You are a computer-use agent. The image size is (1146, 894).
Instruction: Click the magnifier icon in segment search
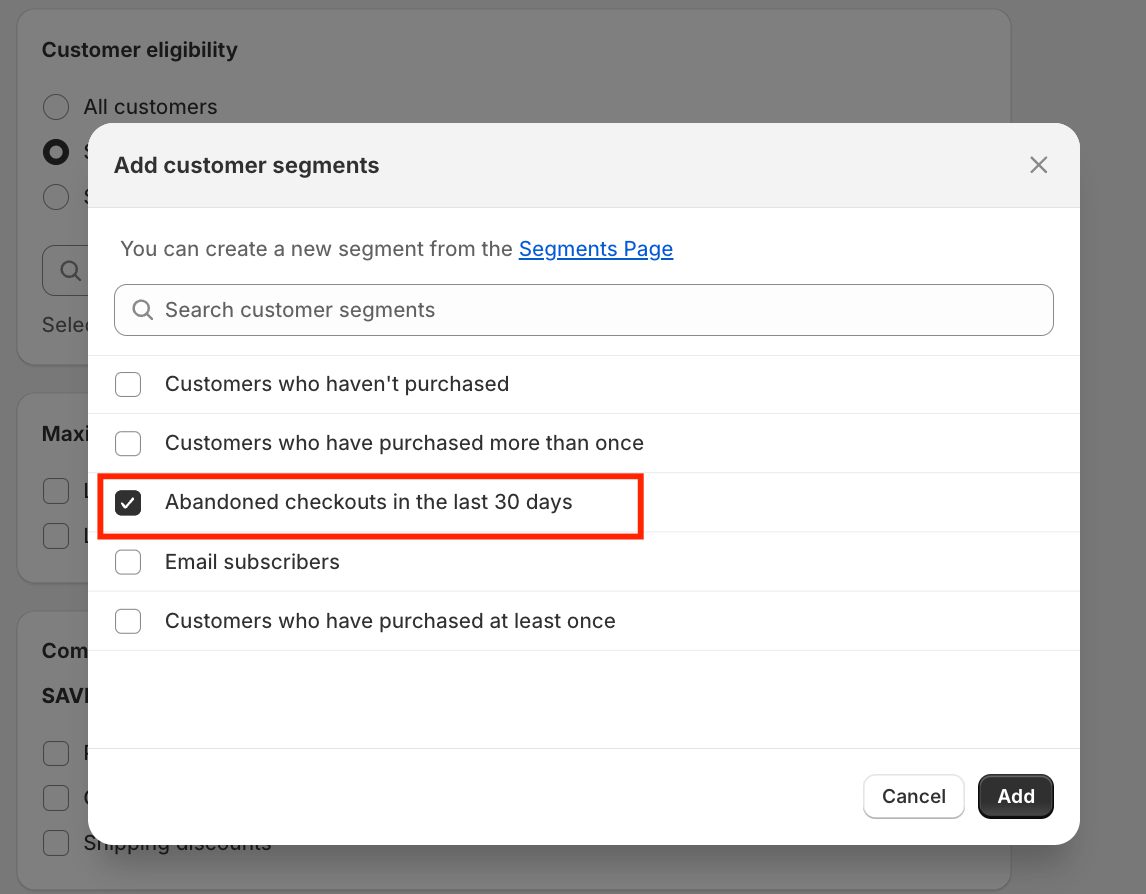(x=143, y=310)
